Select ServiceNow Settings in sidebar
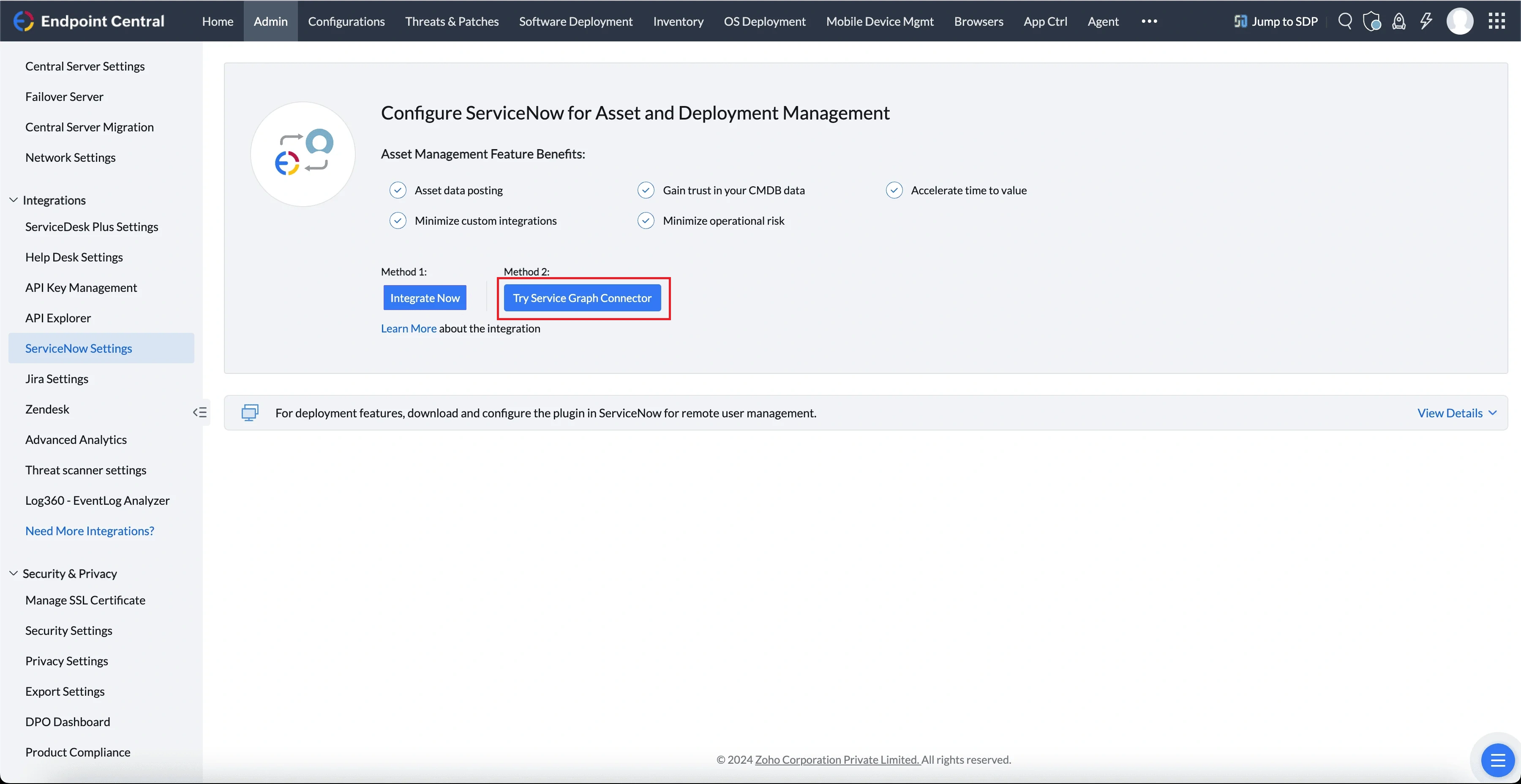The image size is (1521, 784). [101, 348]
